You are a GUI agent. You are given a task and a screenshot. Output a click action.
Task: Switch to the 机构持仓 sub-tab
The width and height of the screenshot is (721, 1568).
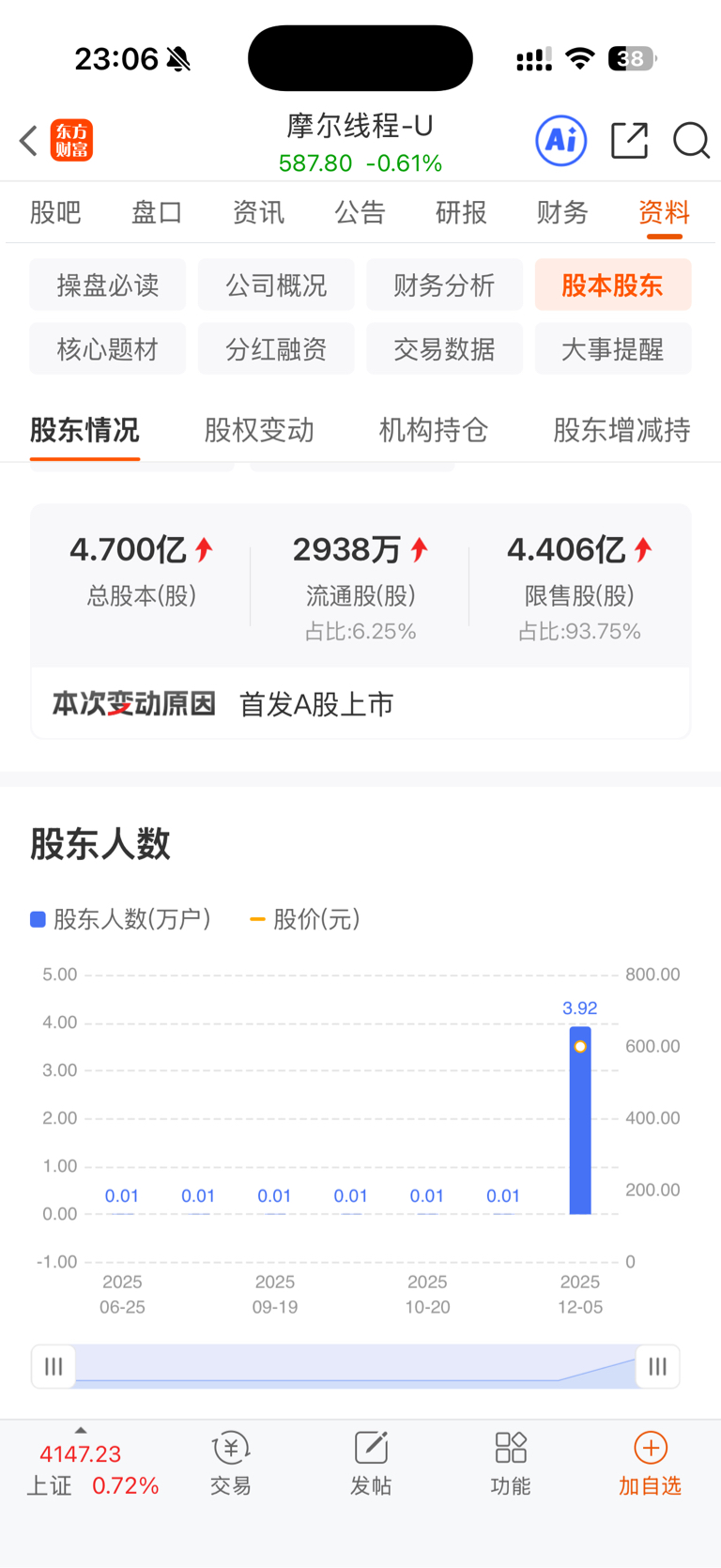tap(434, 430)
